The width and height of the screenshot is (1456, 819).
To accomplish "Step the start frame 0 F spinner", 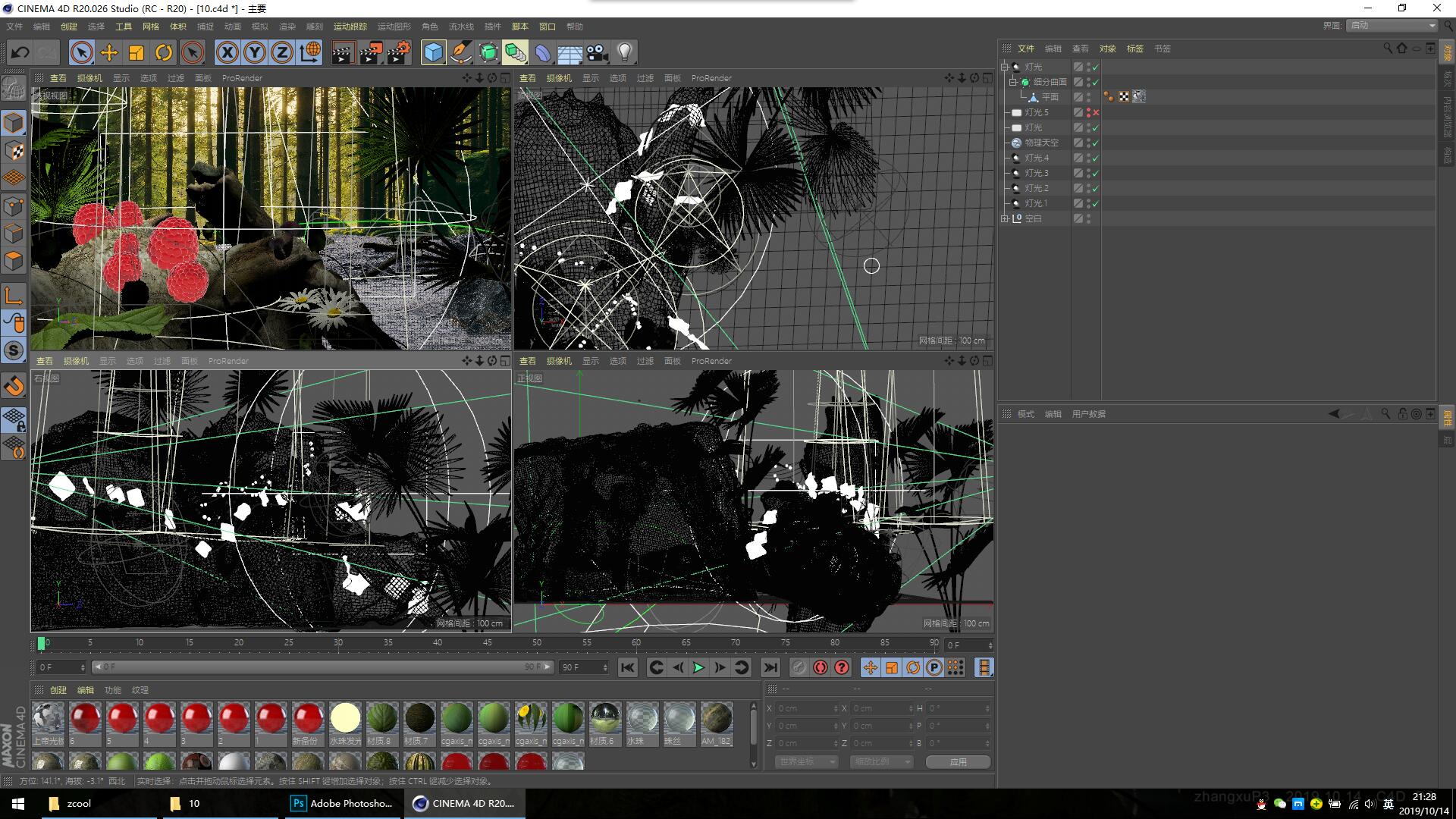I will tap(82, 667).
